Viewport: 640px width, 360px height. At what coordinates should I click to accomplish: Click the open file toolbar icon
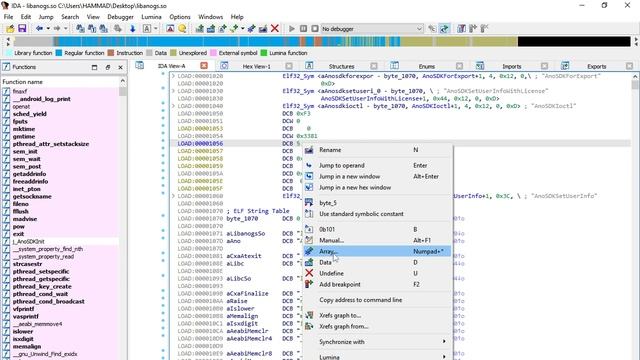point(10,29)
